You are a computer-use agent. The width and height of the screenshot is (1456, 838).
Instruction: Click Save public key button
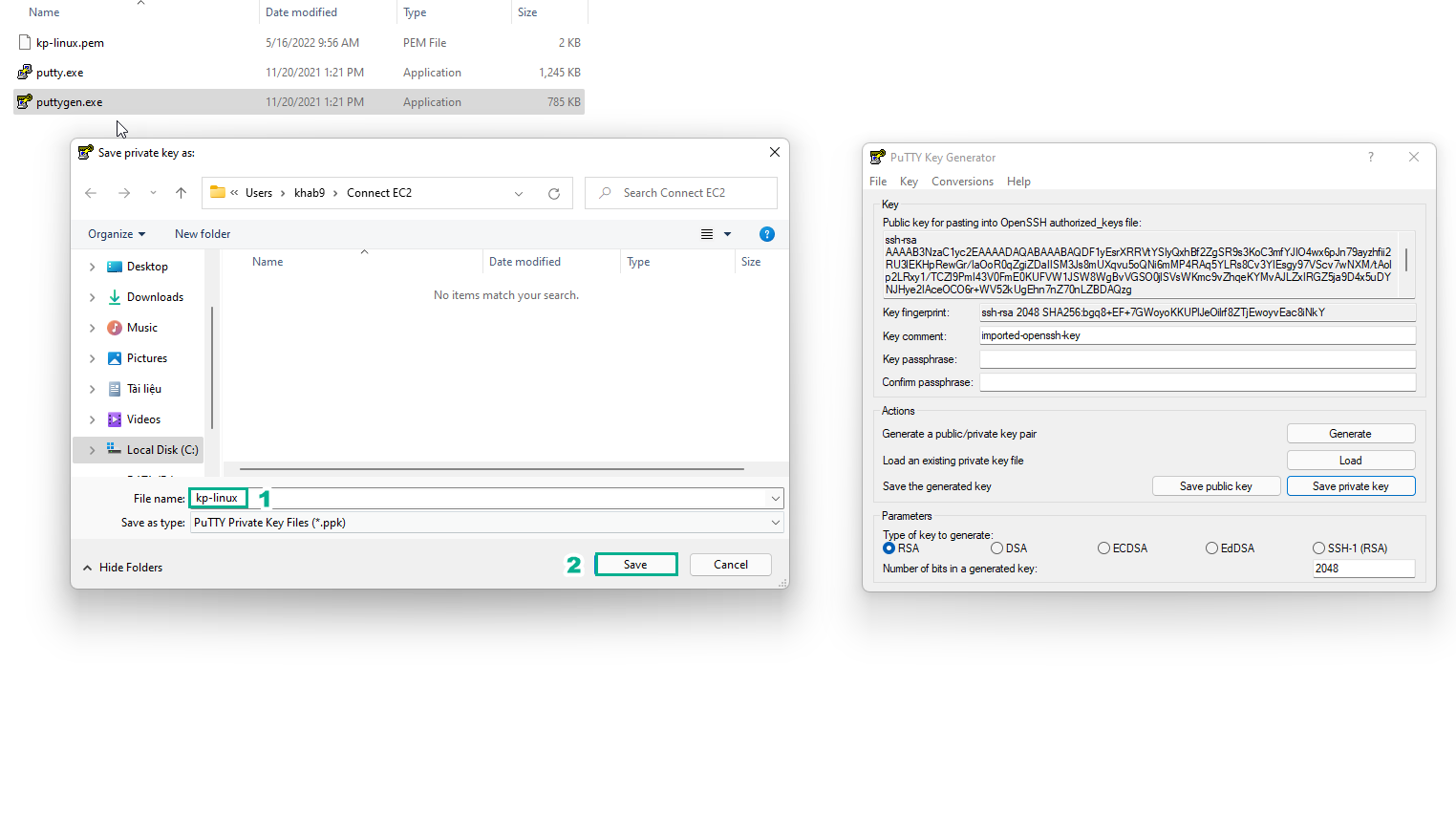coord(1215,486)
